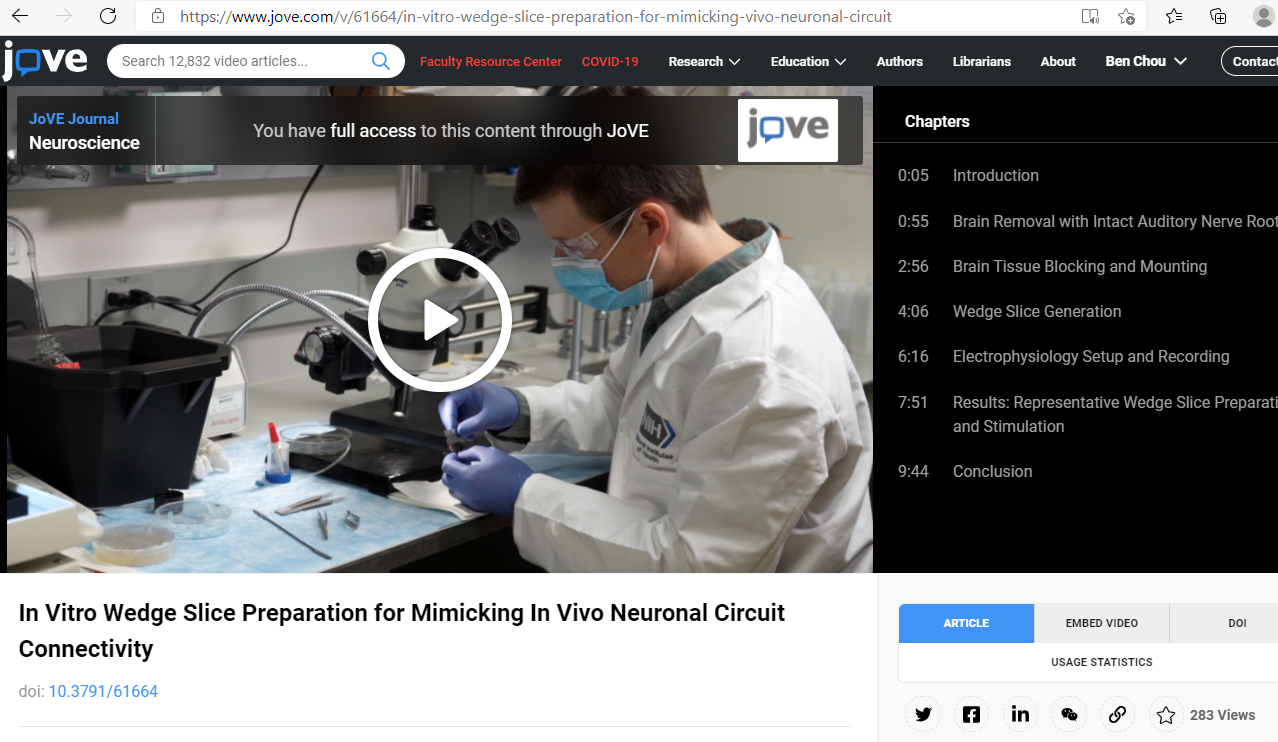Switch to the Embed Video tab
Screen dimensions: 1278x742
[x=1101, y=623]
